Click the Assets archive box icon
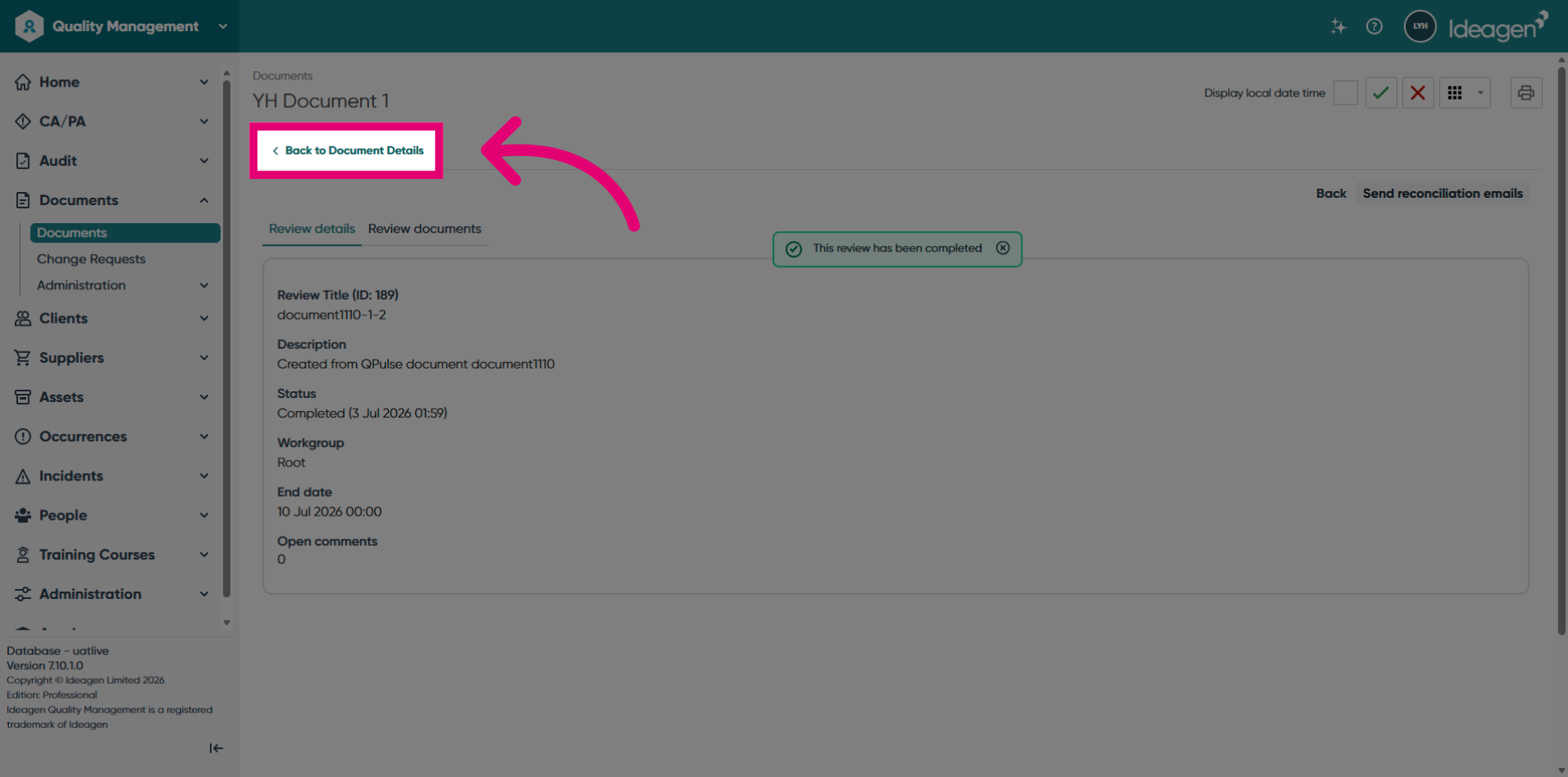Image resolution: width=1568 pixels, height=777 pixels. pos(23,397)
